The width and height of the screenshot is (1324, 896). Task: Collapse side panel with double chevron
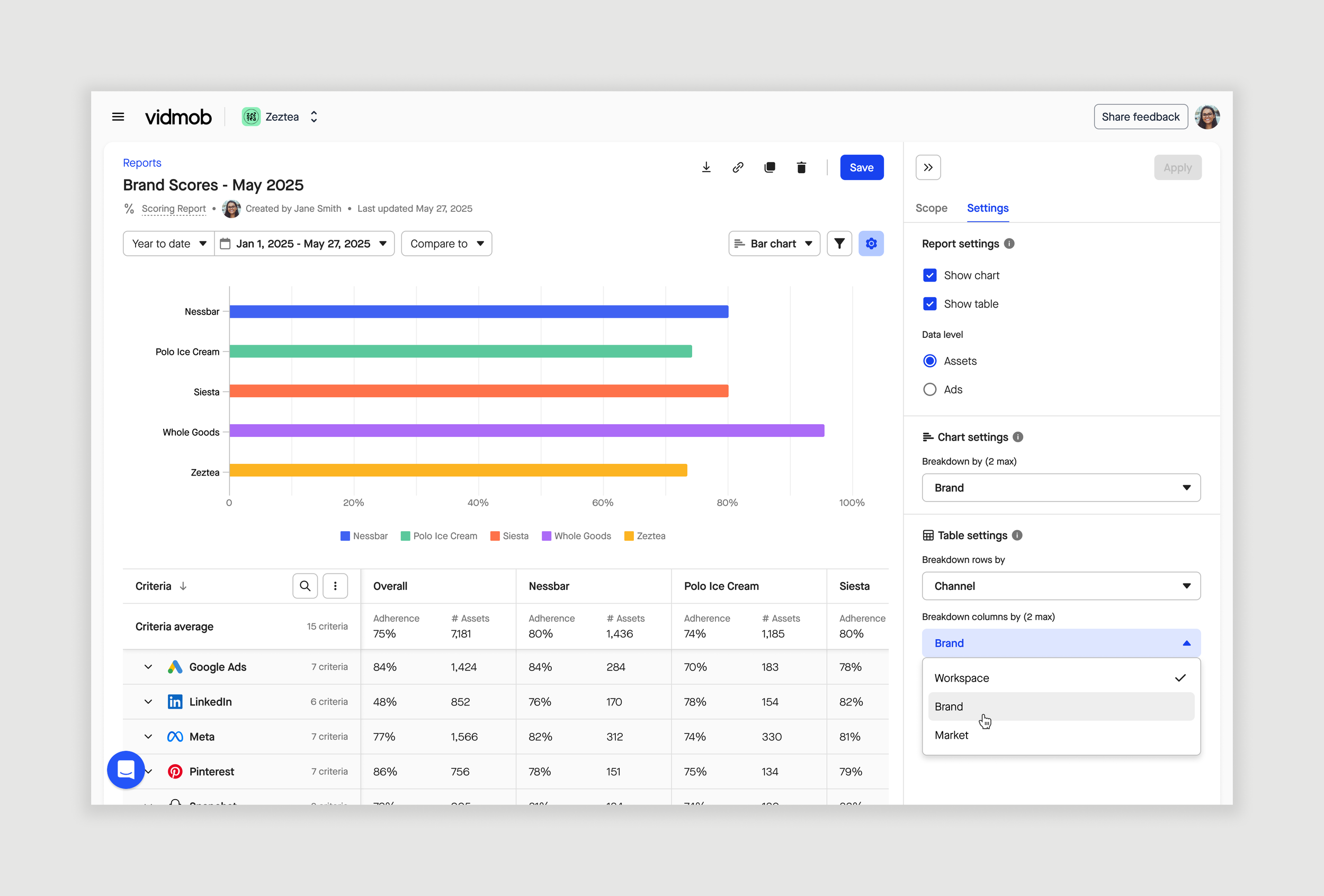point(927,167)
